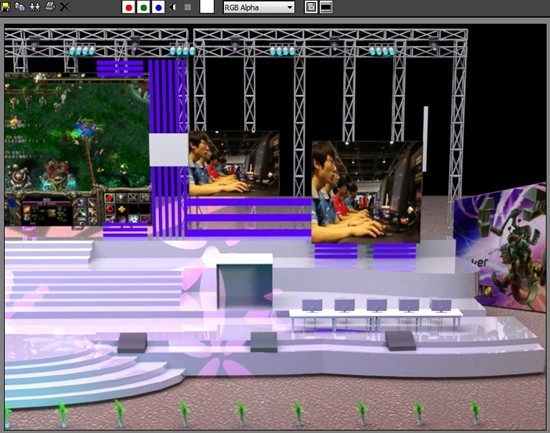Click the robot character banner at right
This screenshot has width=550, height=433.
(x=500, y=247)
